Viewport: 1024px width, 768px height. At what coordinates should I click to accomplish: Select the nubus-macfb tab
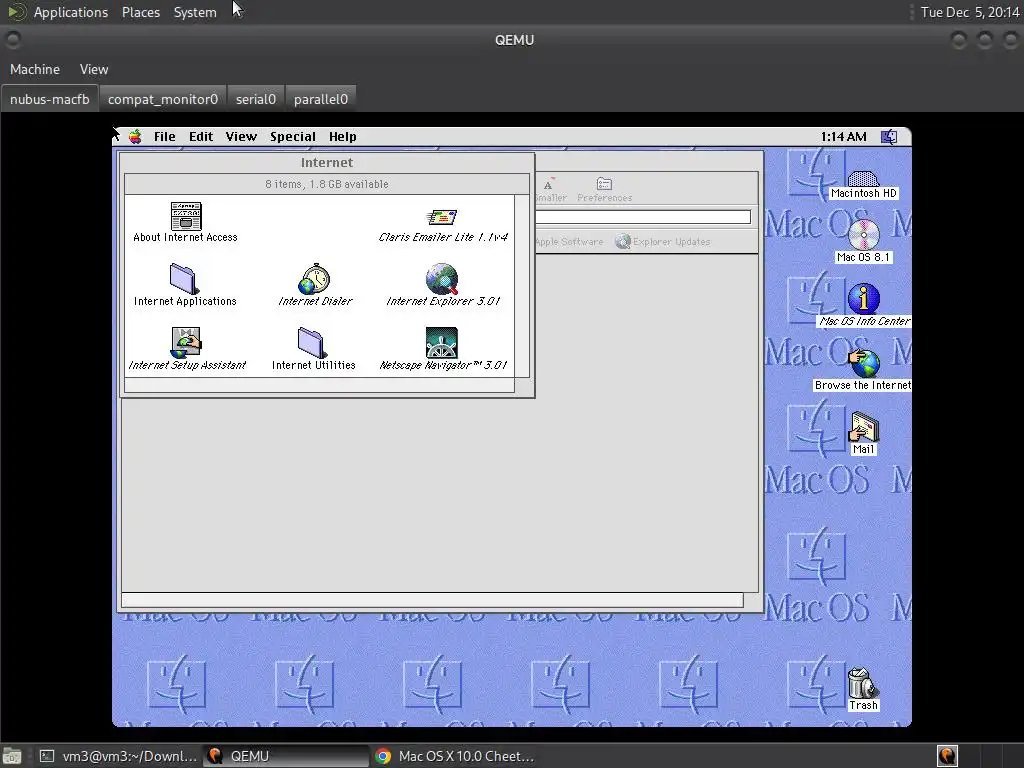pos(50,99)
